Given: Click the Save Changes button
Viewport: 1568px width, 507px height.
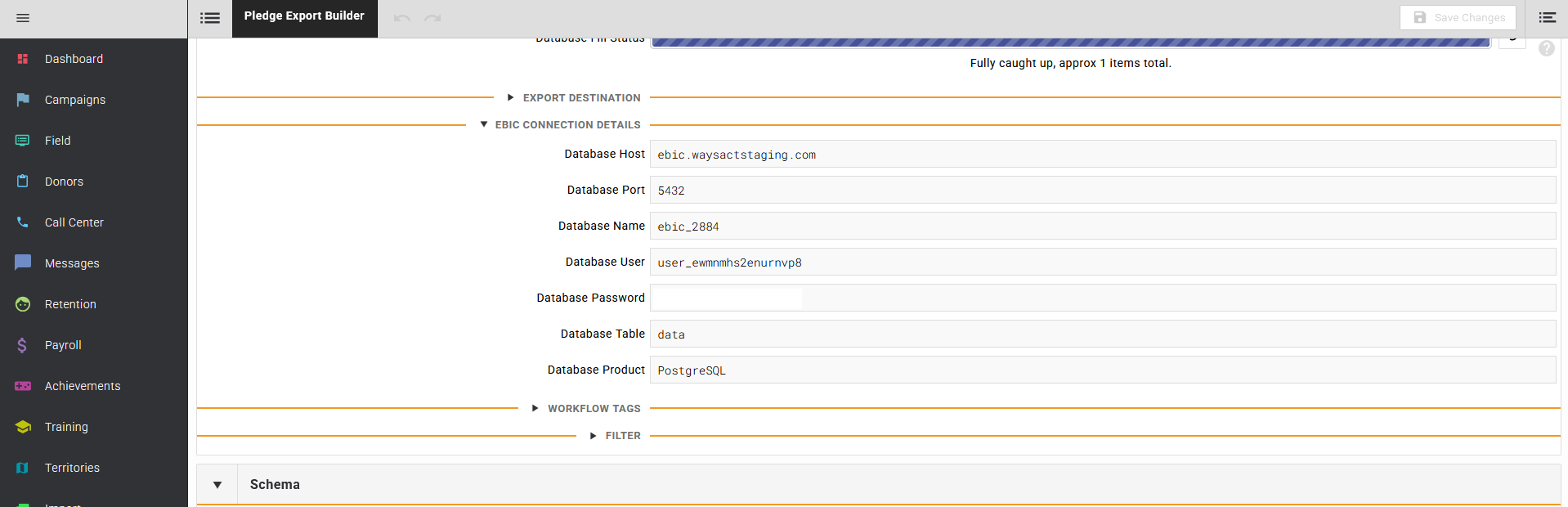Looking at the screenshot, I should pos(1458,17).
